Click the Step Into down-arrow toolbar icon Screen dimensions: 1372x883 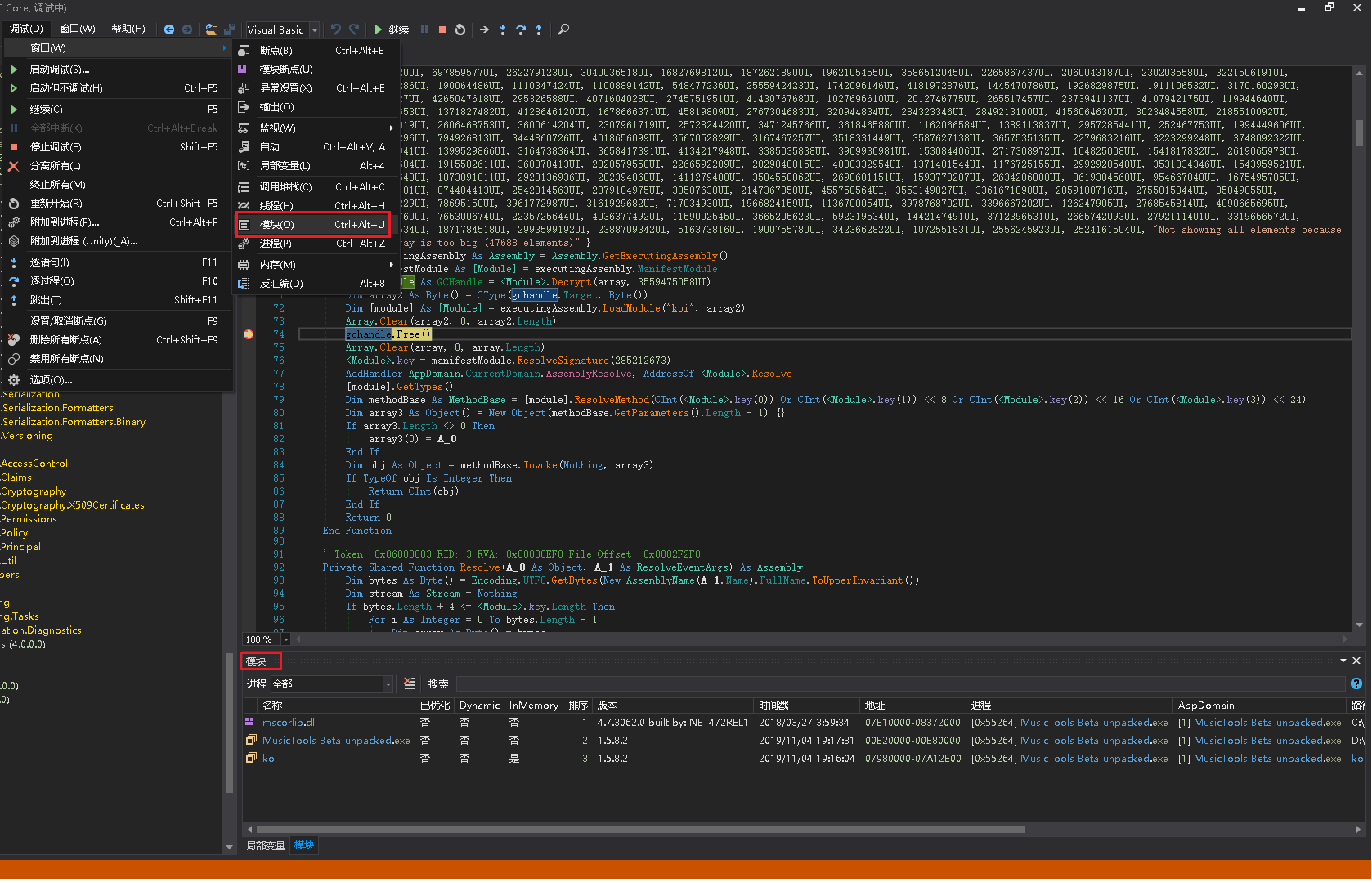[x=502, y=29]
